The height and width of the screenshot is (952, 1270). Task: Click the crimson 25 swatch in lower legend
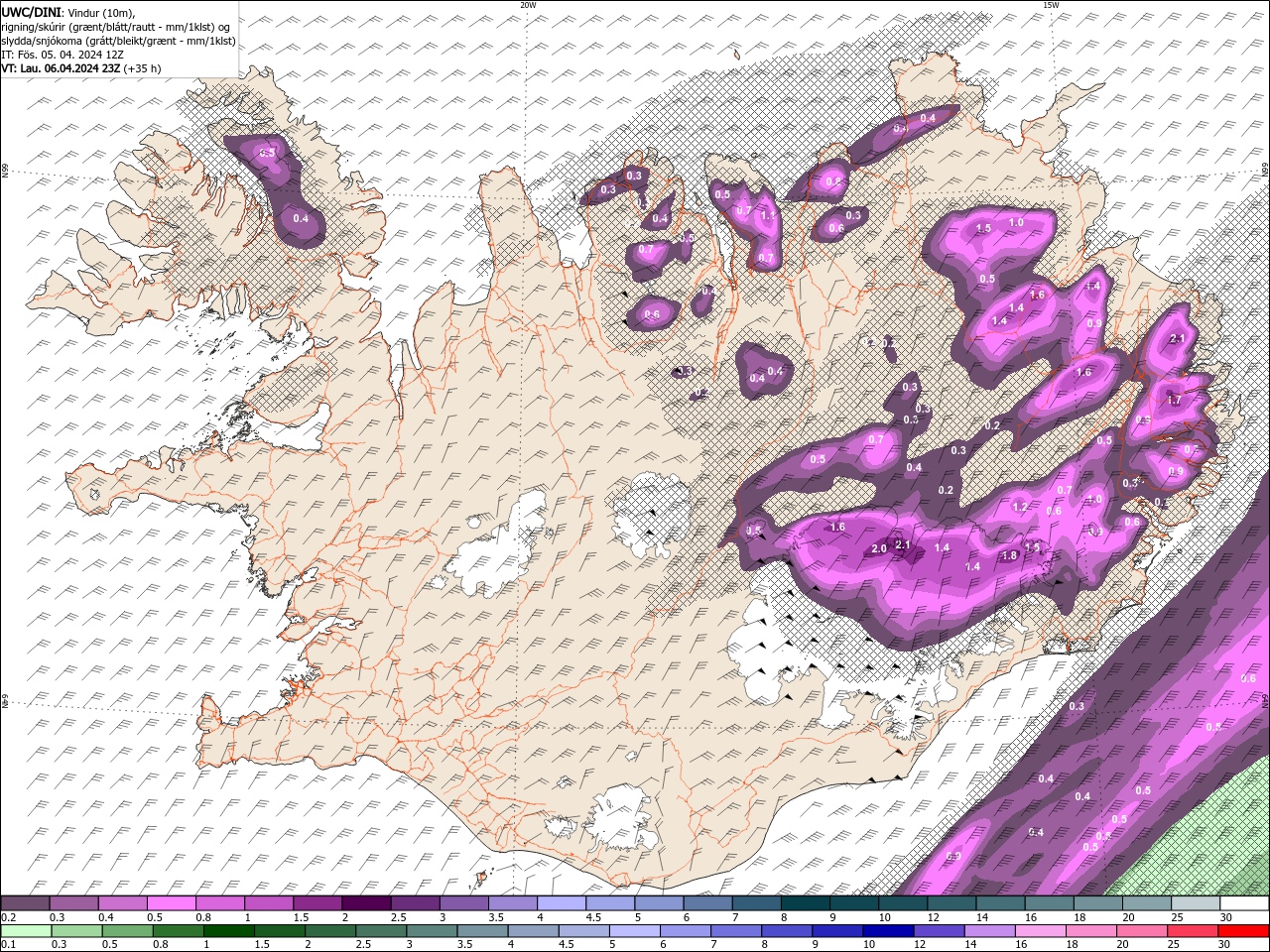pyautogui.click(x=1192, y=931)
